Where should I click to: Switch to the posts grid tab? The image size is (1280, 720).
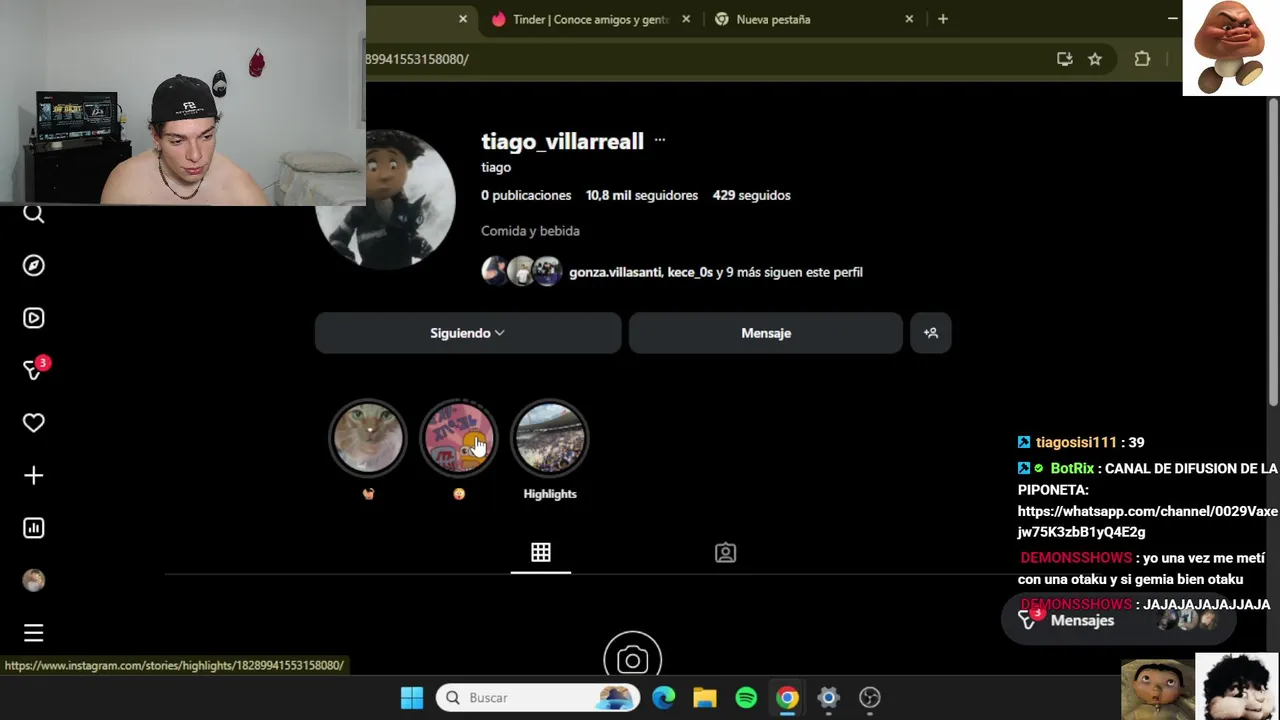(x=541, y=553)
